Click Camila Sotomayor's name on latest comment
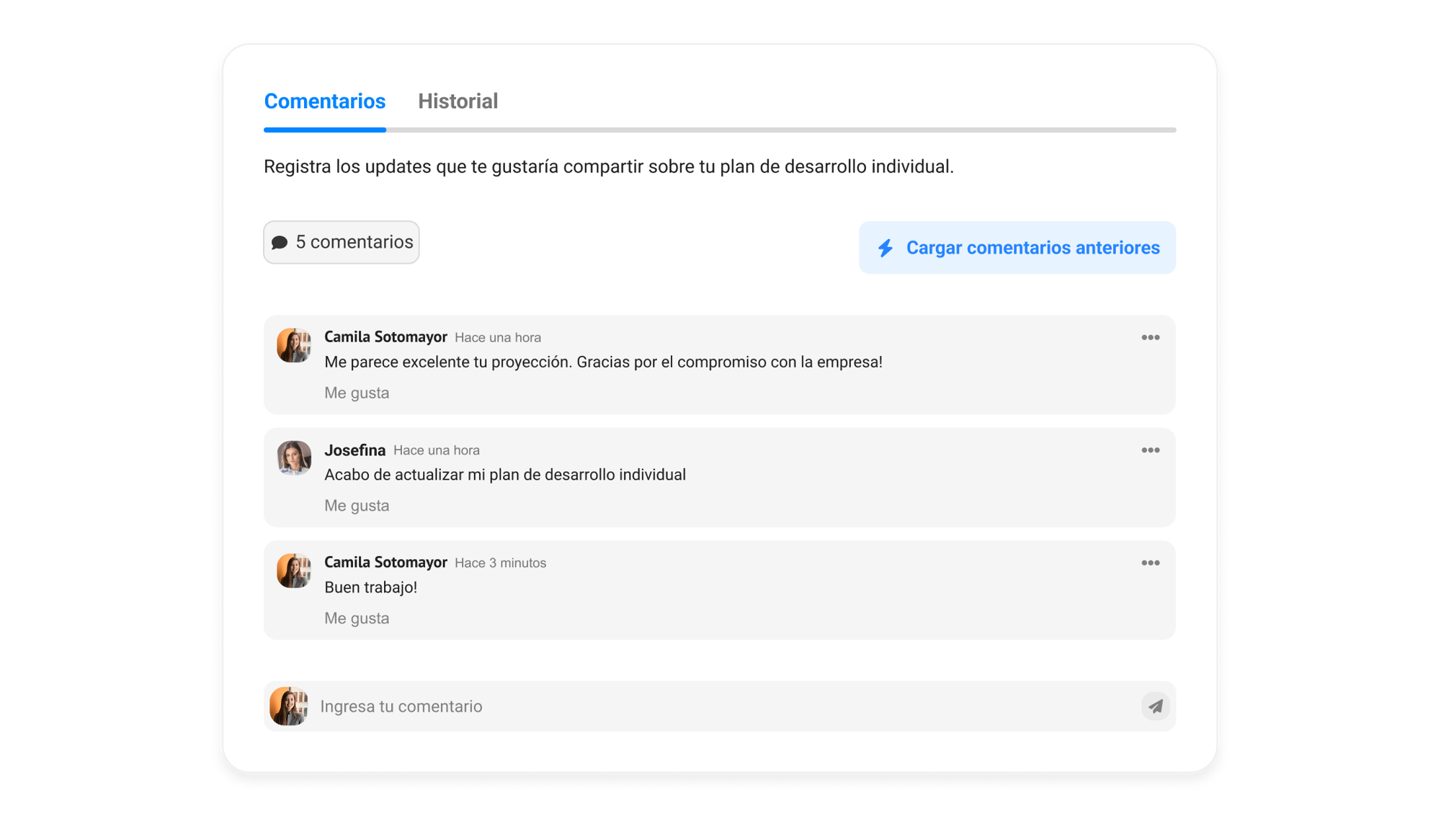Screen dimensions: 1441x840 (x=385, y=563)
